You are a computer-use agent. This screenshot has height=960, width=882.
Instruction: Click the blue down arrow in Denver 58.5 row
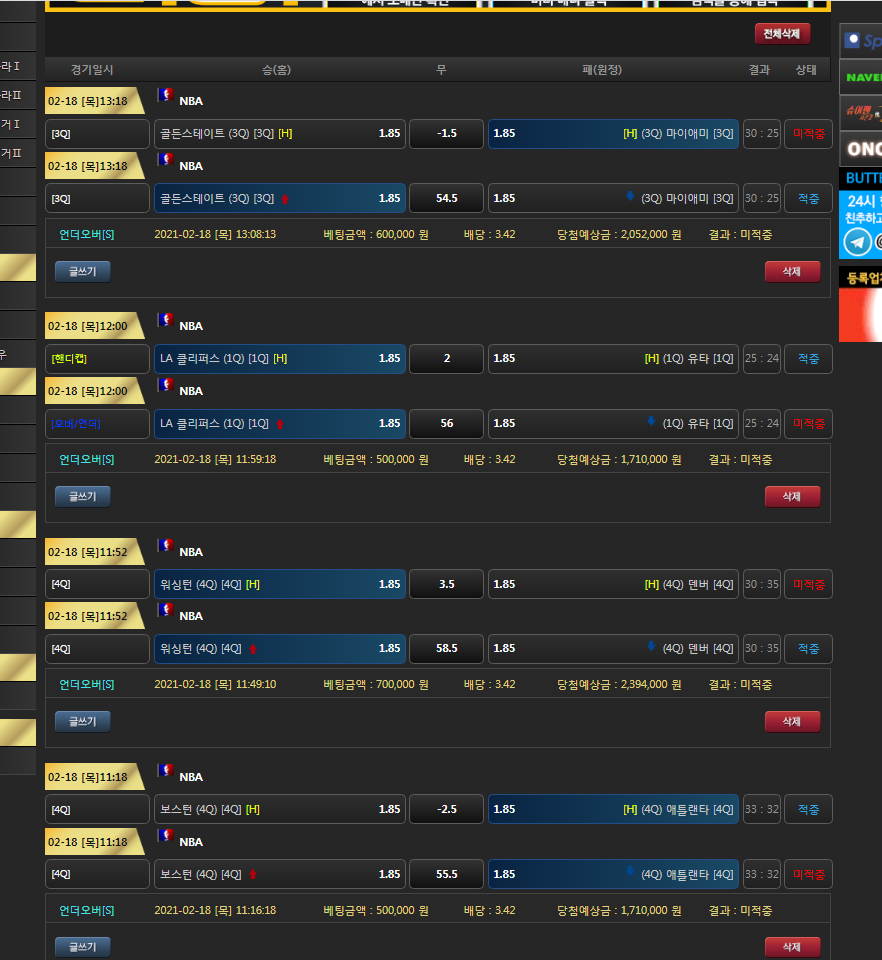click(x=651, y=648)
